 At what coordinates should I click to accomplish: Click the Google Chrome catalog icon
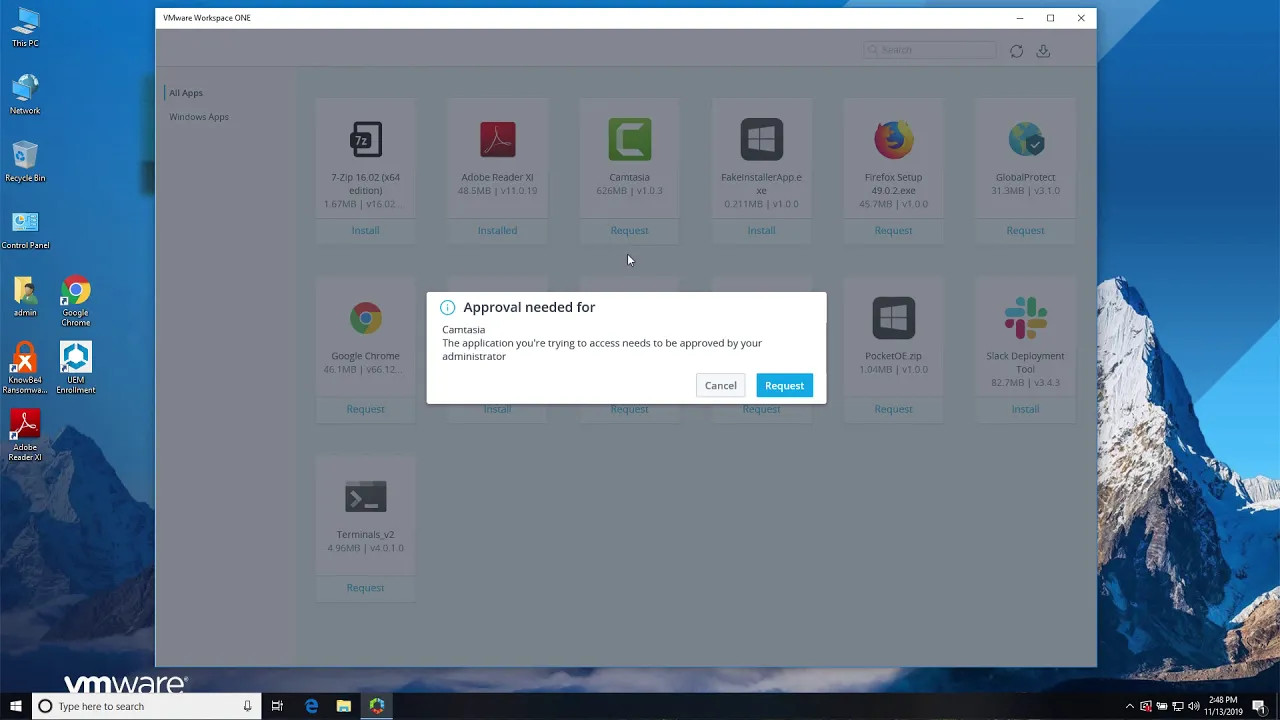pyautogui.click(x=365, y=317)
